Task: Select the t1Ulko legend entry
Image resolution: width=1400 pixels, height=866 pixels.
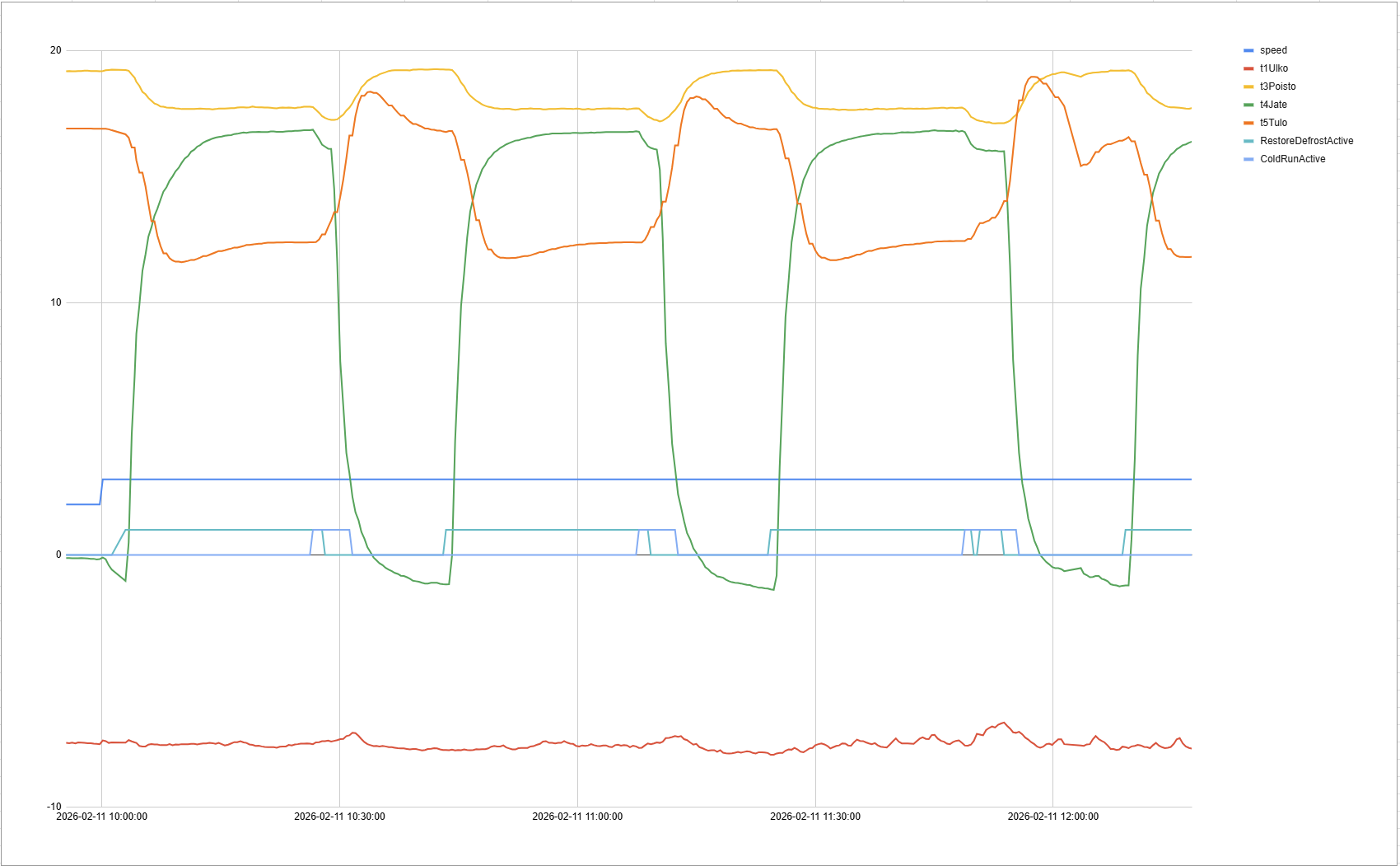Action: (1273, 68)
